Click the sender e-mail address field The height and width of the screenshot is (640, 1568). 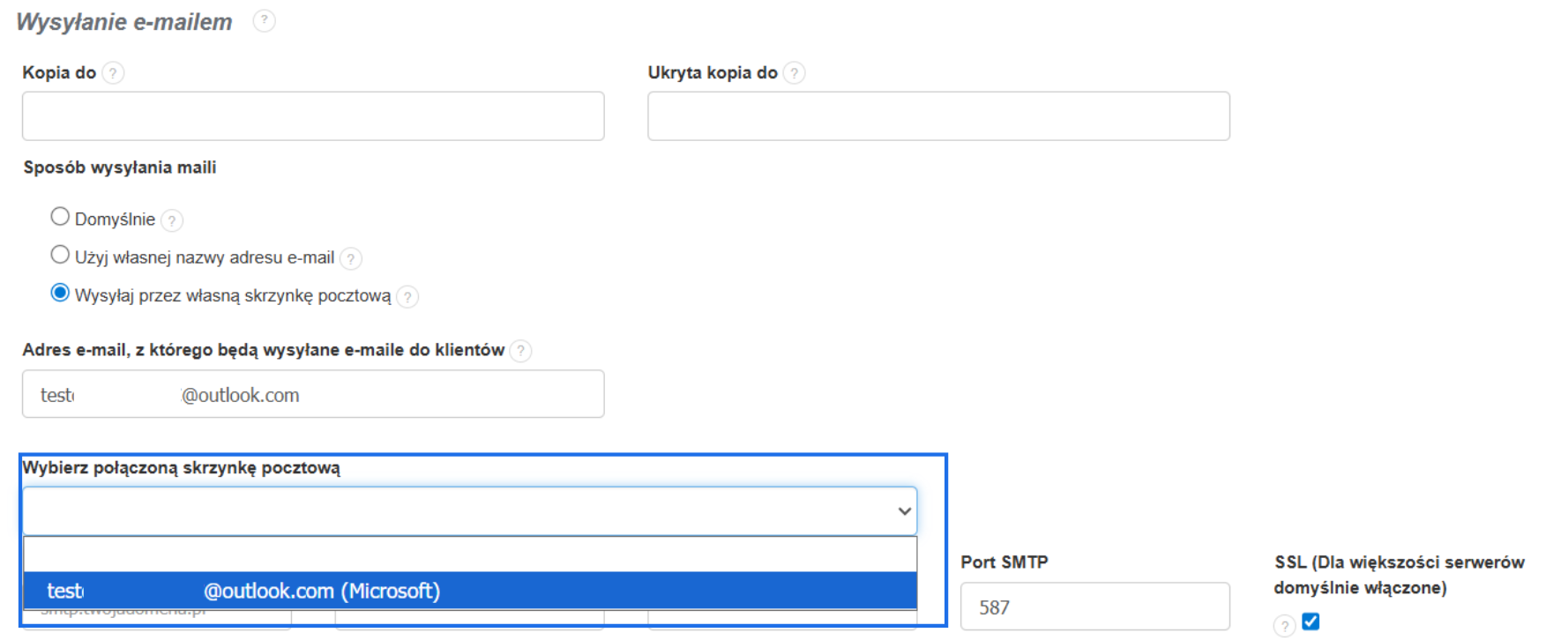point(313,394)
